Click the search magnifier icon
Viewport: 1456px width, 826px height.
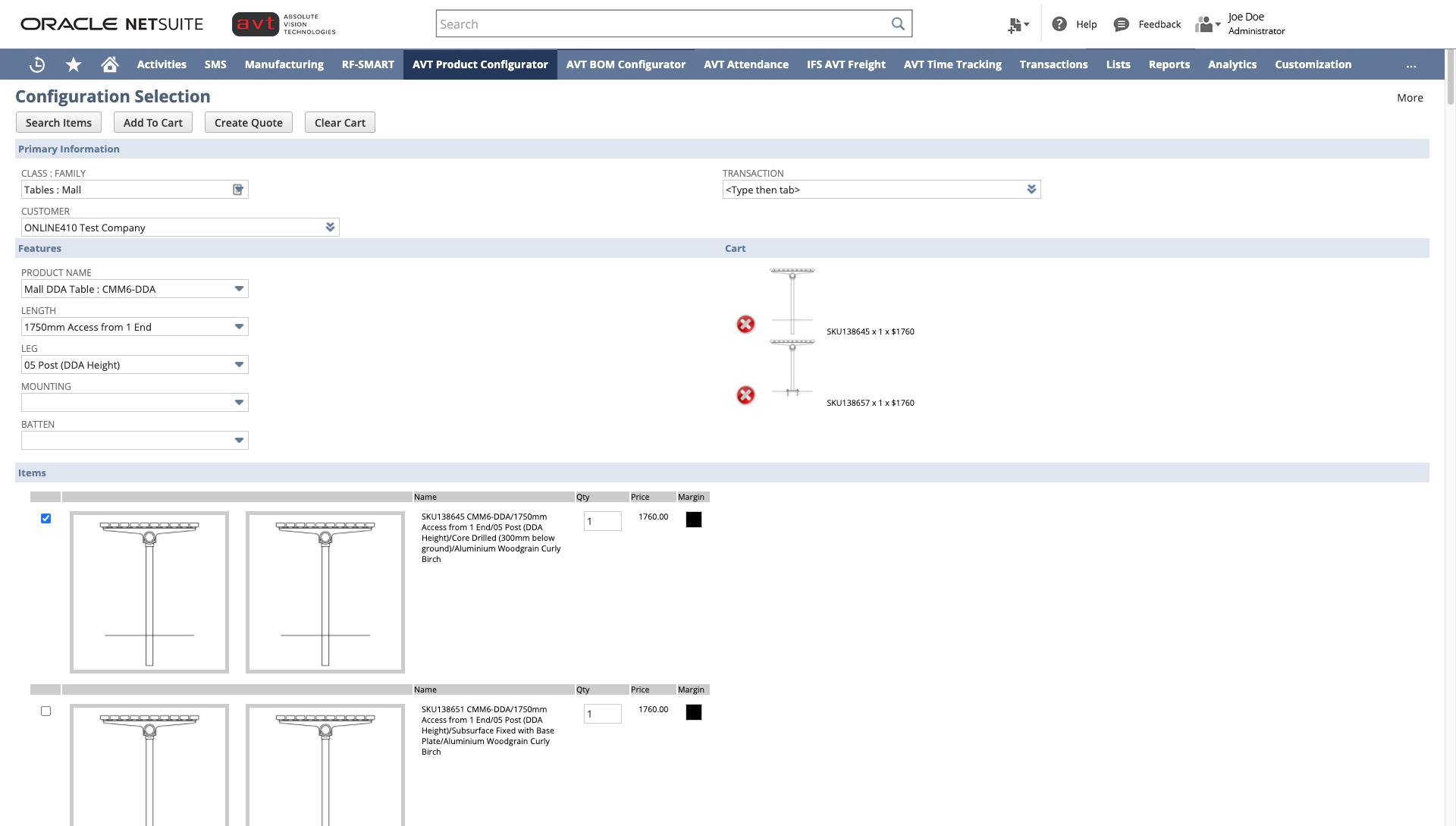(898, 24)
